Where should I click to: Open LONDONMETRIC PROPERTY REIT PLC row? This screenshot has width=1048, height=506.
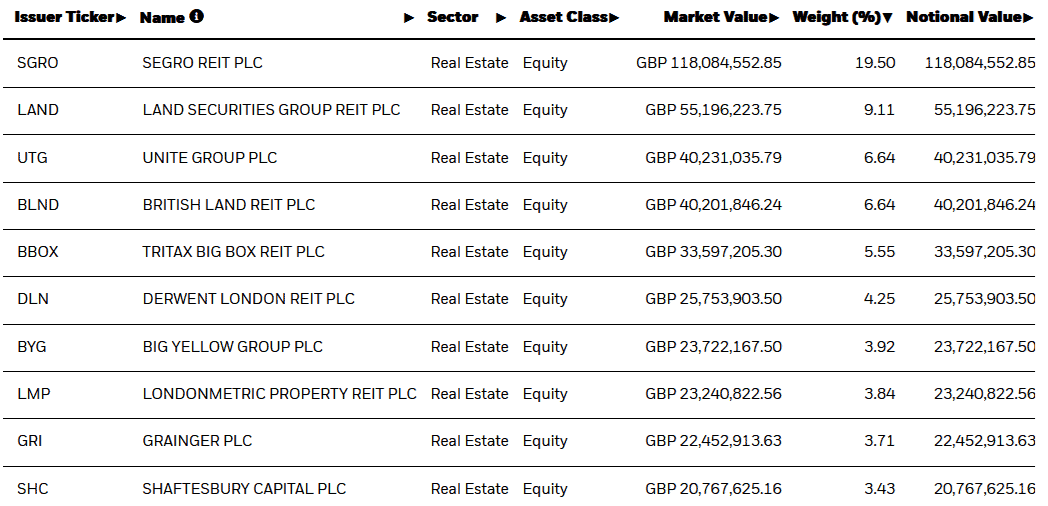279,394
